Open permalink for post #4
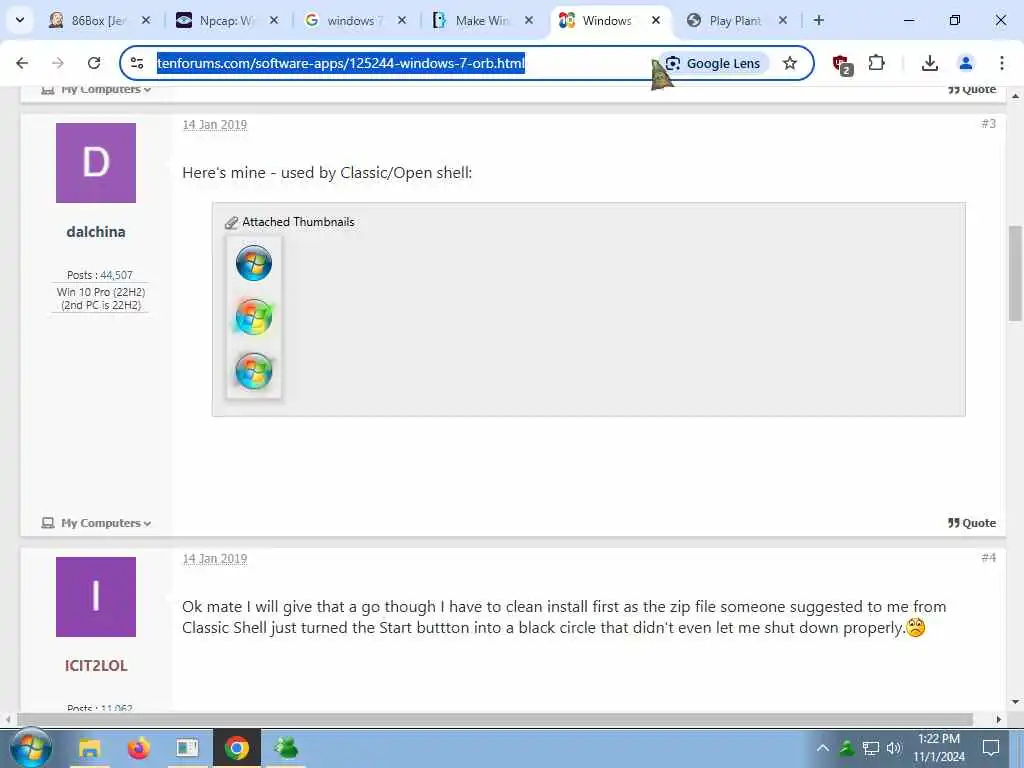Image resolution: width=1024 pixels, height=768 pixels. coord(989,557)
